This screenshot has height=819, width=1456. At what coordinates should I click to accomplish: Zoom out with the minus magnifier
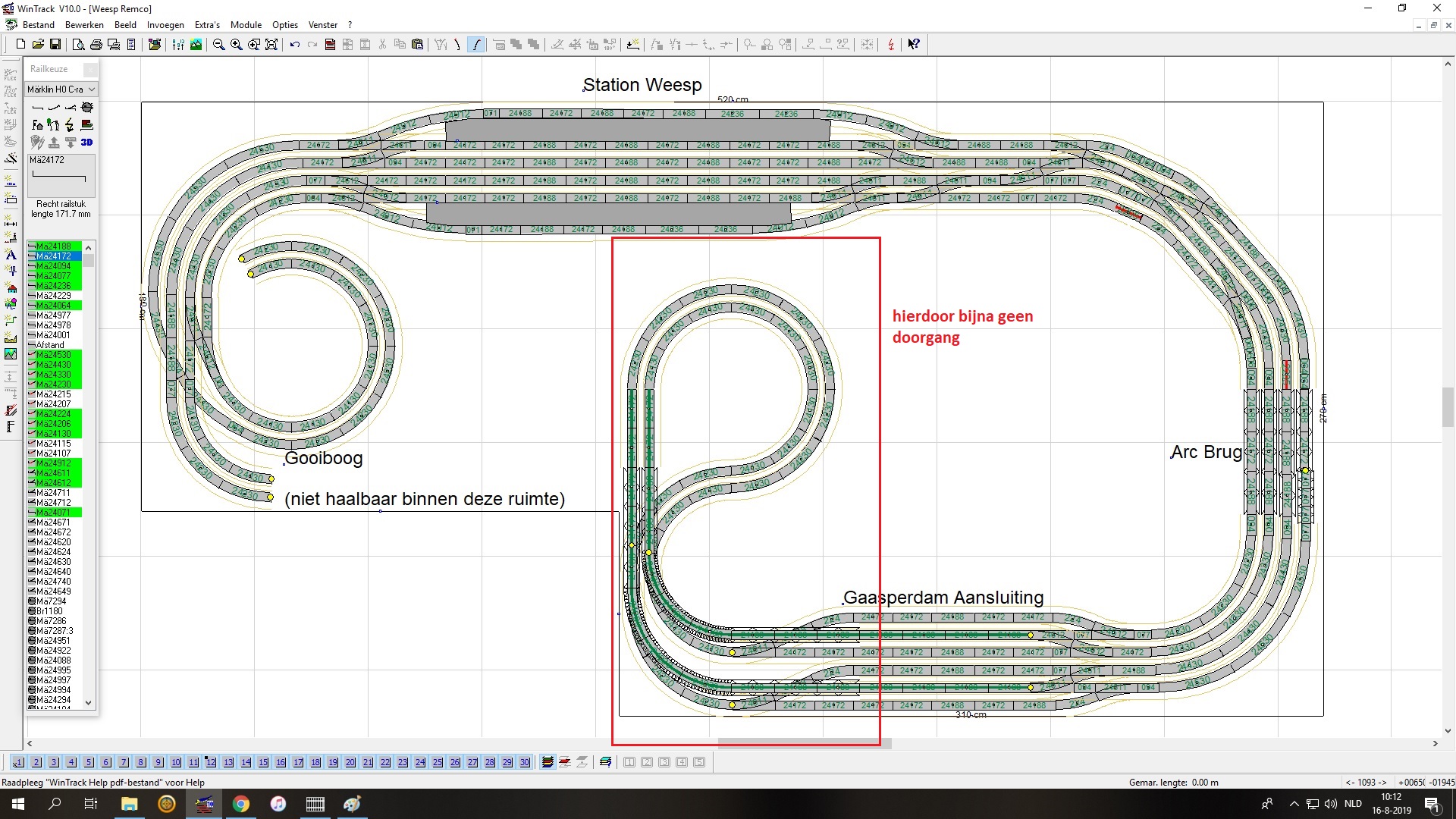tap(218, 45)
